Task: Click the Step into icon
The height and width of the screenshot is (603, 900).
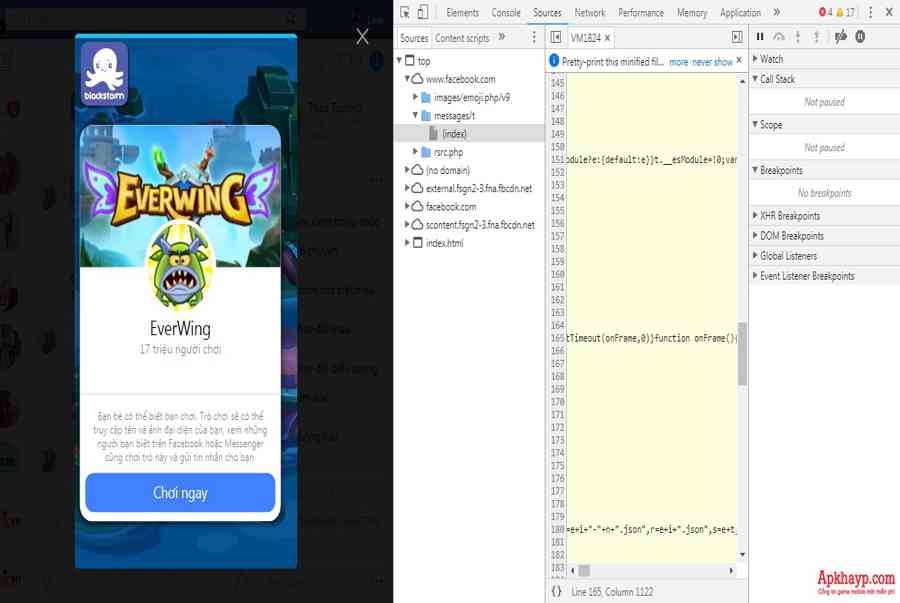Action: (x=797, y=37)
